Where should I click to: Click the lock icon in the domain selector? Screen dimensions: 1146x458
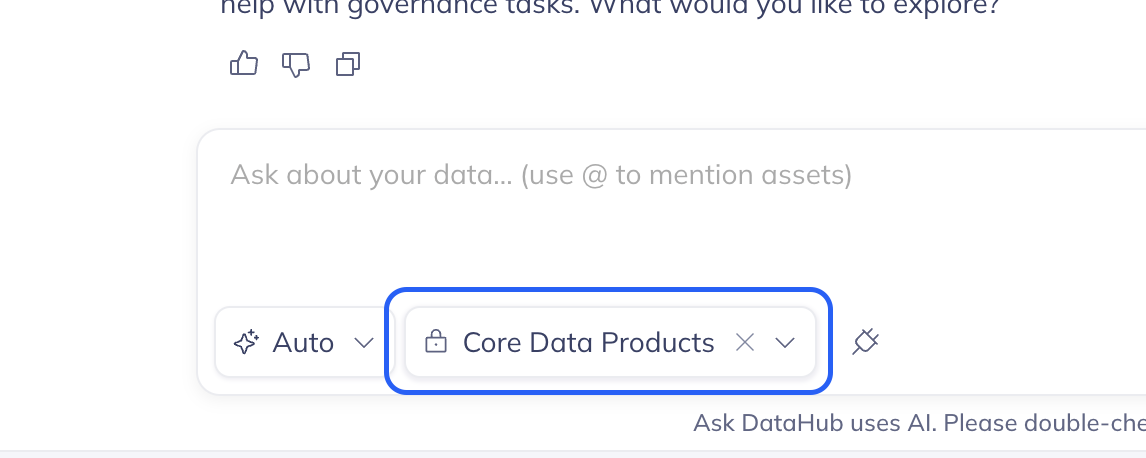[x=436, y=343]
